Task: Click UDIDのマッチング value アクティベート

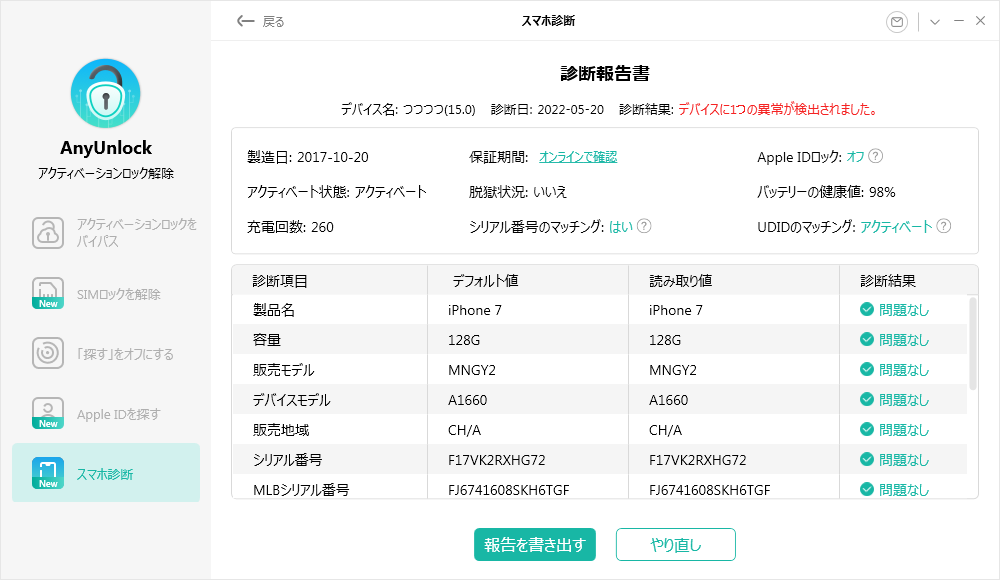Action: coord(896,227)
